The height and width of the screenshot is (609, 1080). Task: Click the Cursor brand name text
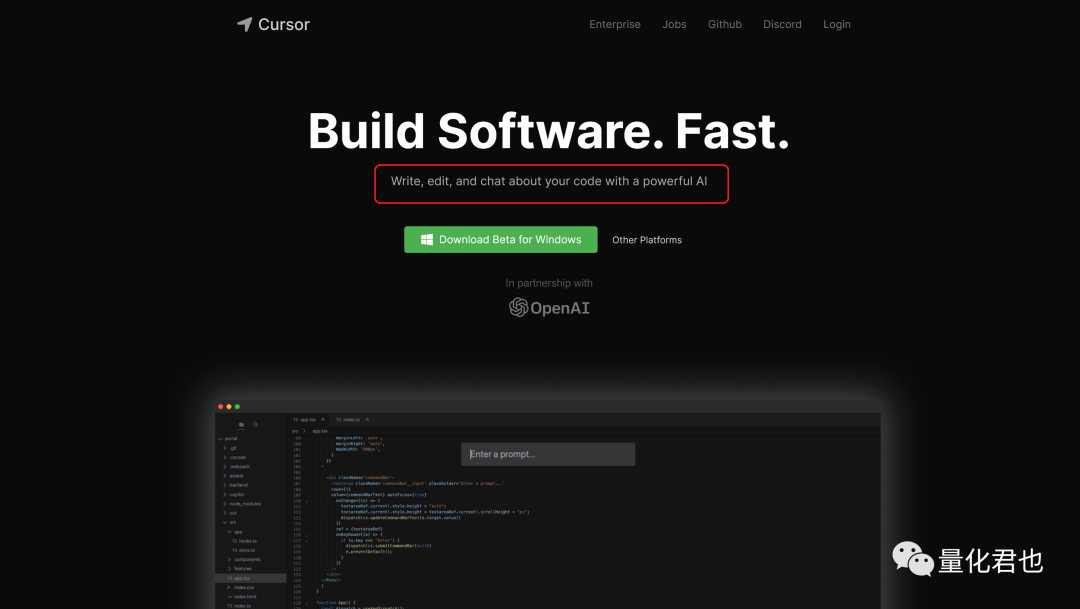coord(284,24)
